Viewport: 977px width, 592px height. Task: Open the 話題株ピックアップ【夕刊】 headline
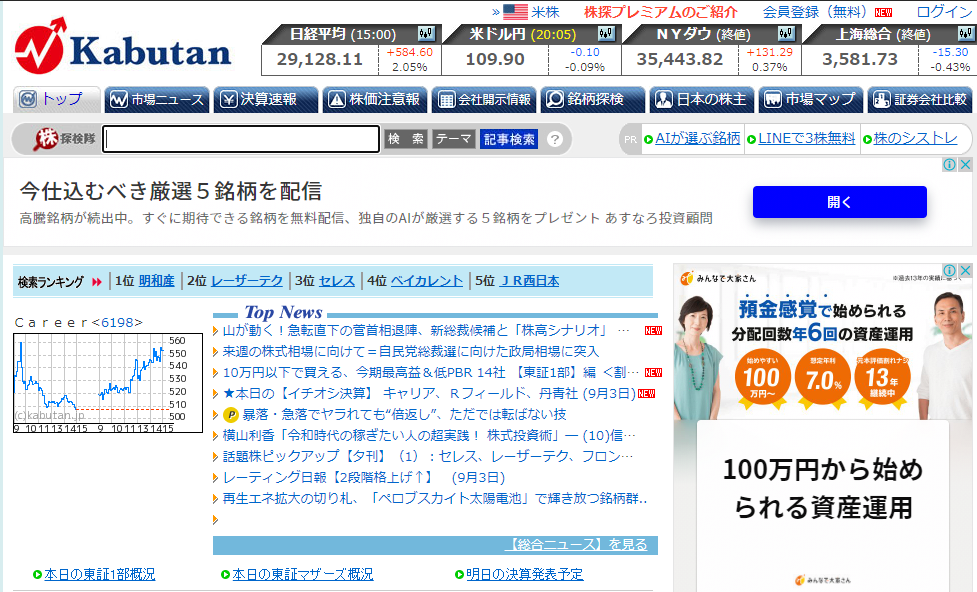[428, 457]
